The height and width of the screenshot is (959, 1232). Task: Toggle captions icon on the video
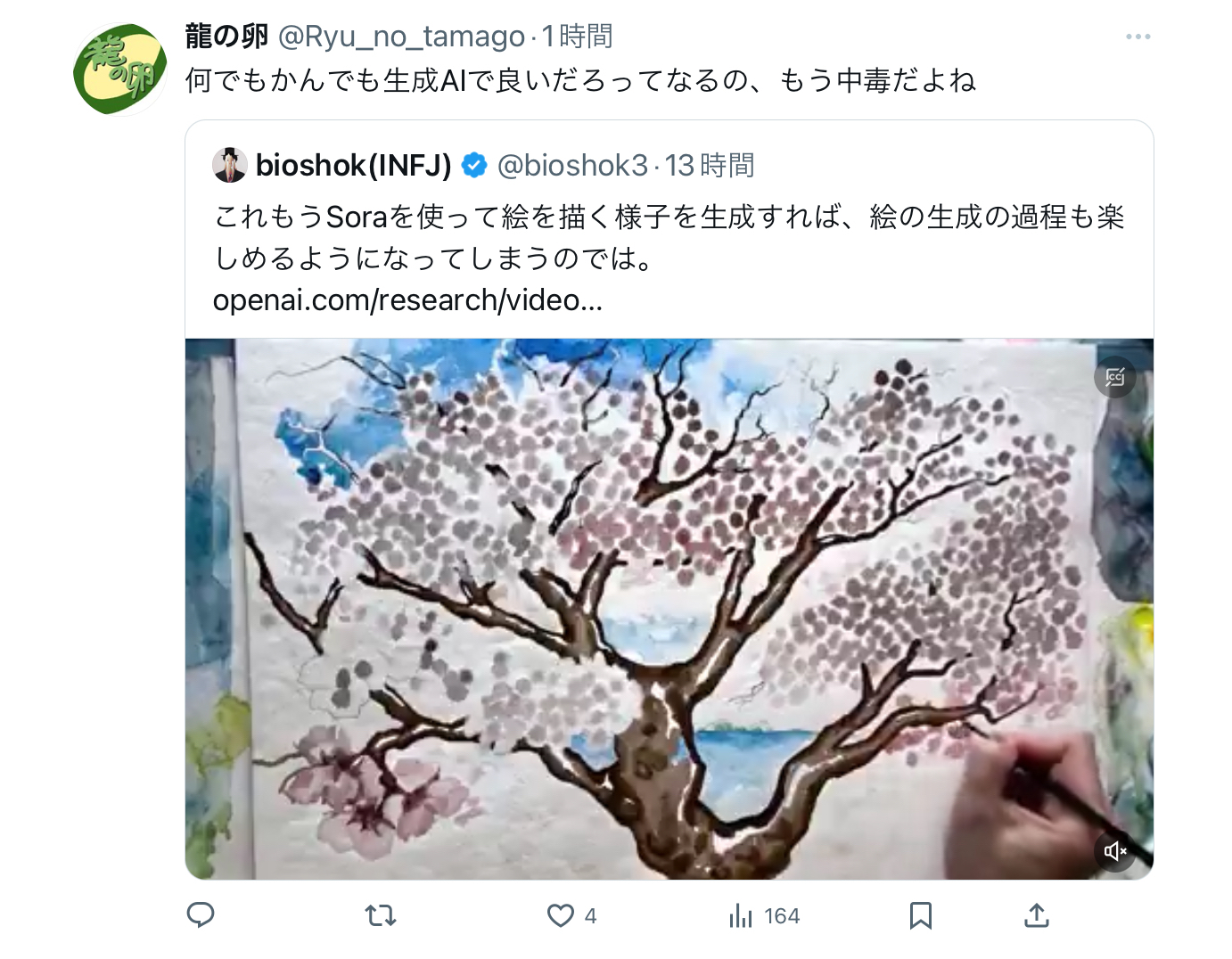point(1115,377)
